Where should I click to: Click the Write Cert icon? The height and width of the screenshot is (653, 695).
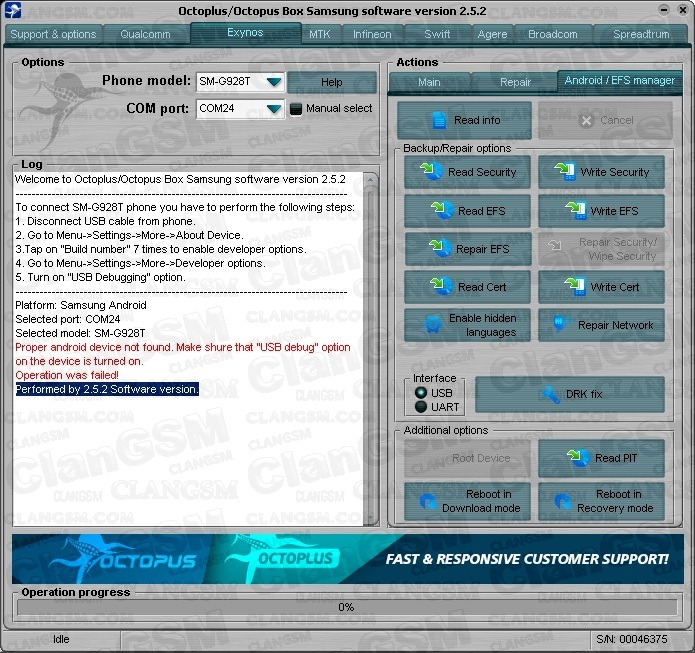pyautogui.click(x=575, y=286)
